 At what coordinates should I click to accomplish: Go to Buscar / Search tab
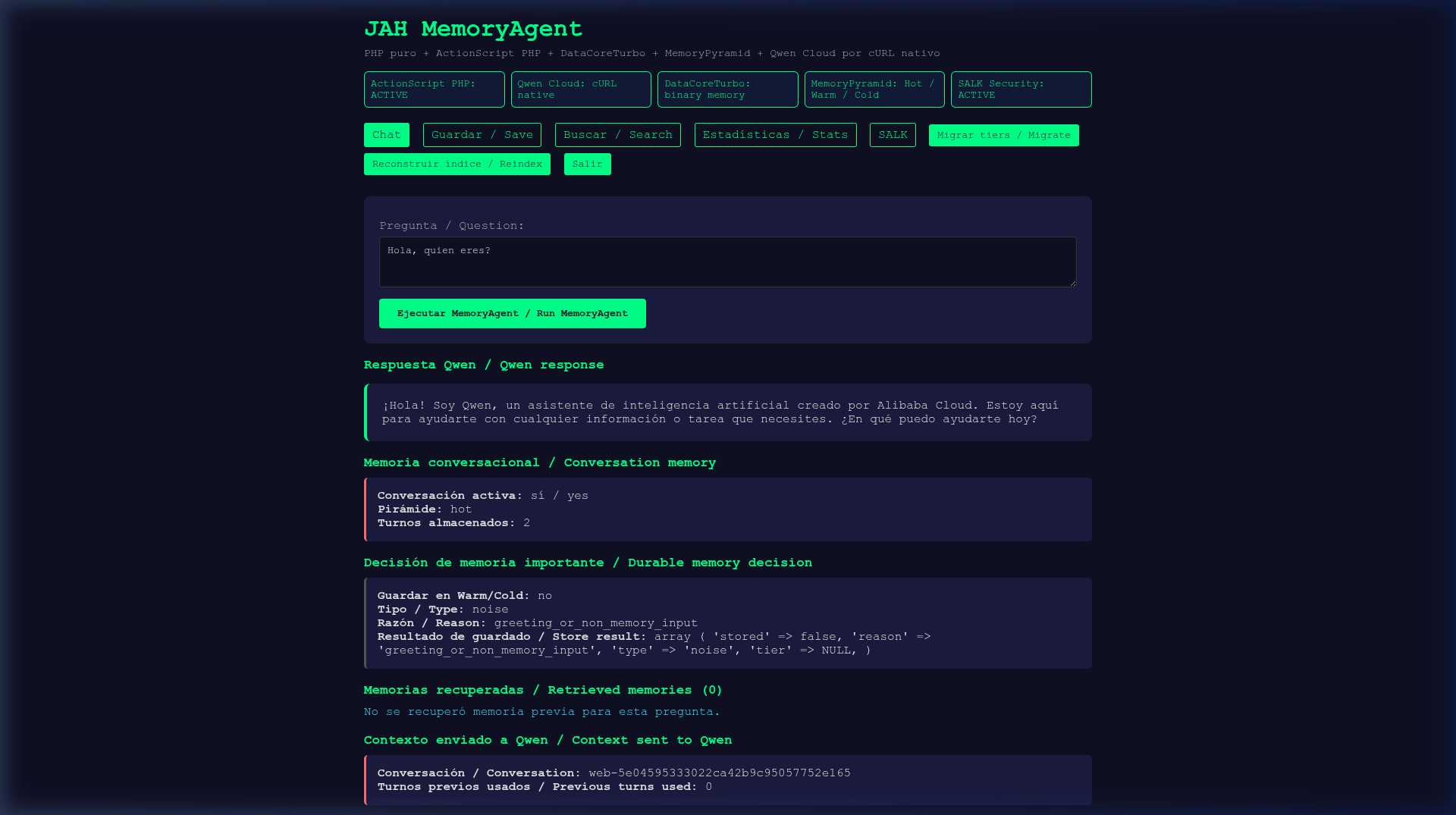(x=618, y=135)
